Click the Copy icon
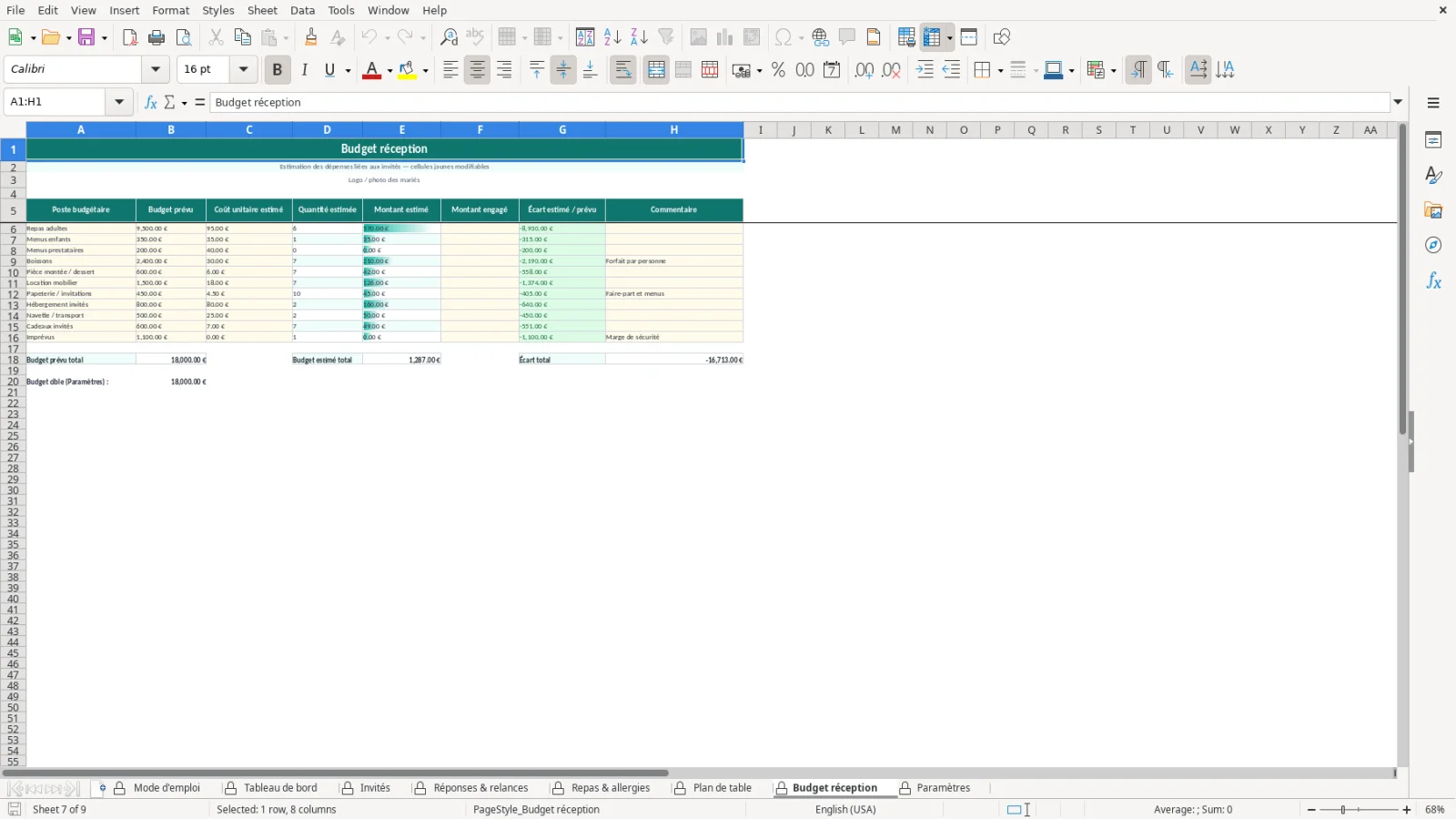The width and height of the screenshot is (1456, 819). click(x=242, y=37)
